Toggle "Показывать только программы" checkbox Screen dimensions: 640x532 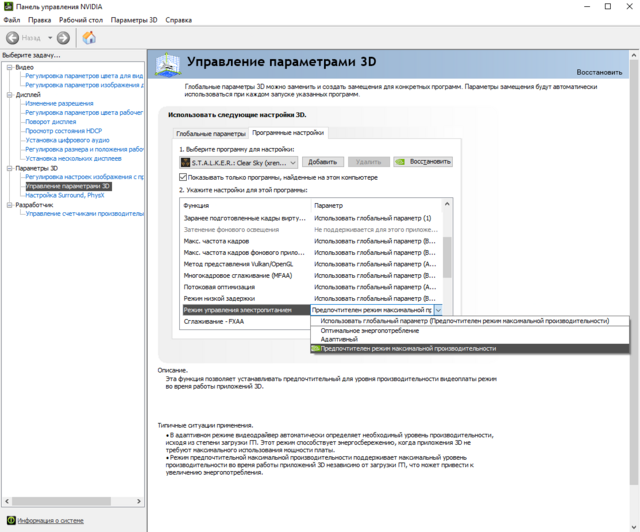(x=183, y=176)
